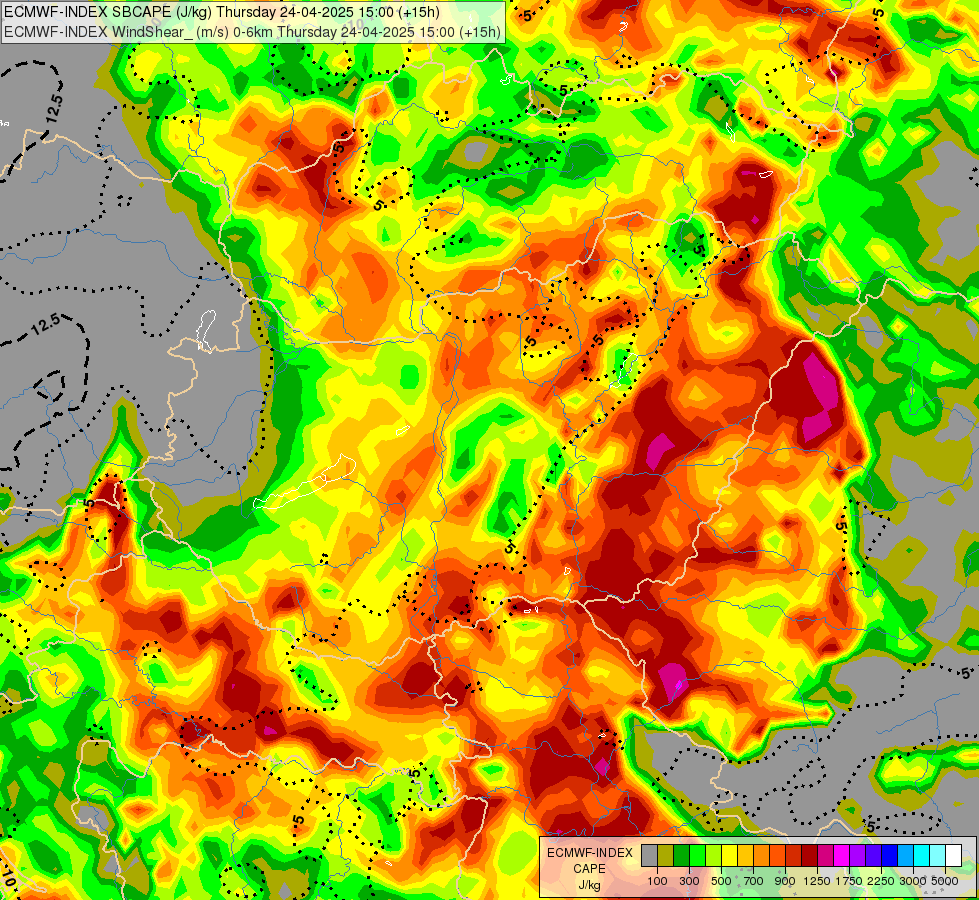This screenshot has width=979, height=900.
Task: Pick the lime yellow-green legend swatch
Action: (x=714, y=855)
